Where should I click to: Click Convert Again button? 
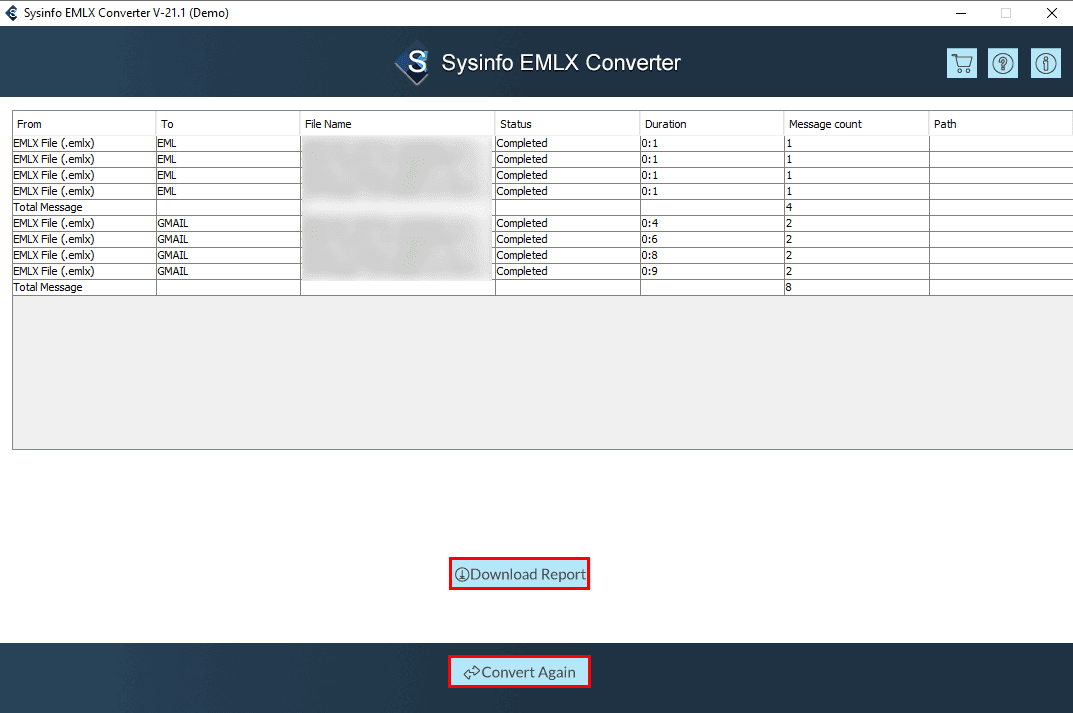click(519, 673)
